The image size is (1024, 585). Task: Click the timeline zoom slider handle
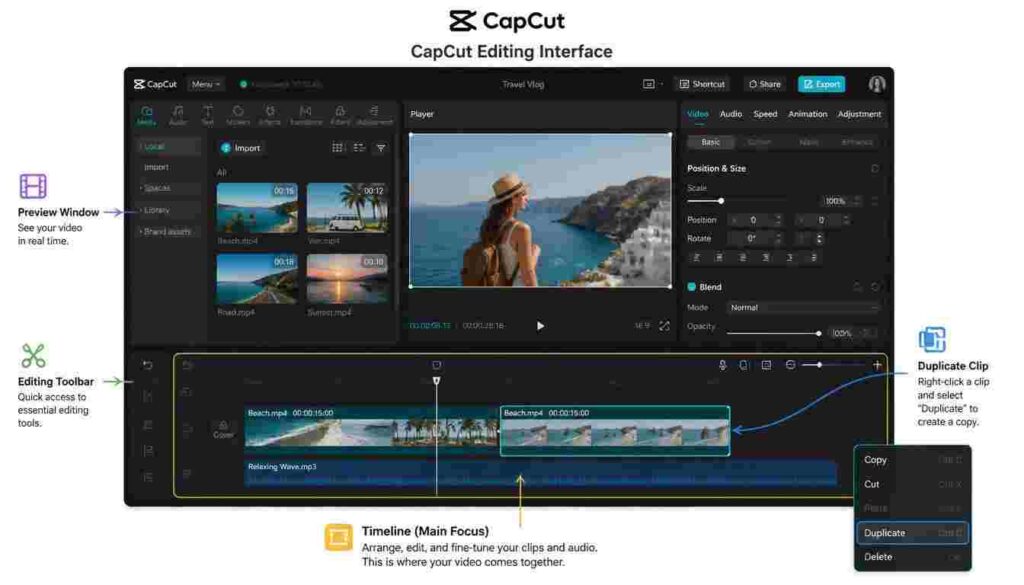[820, 365]
